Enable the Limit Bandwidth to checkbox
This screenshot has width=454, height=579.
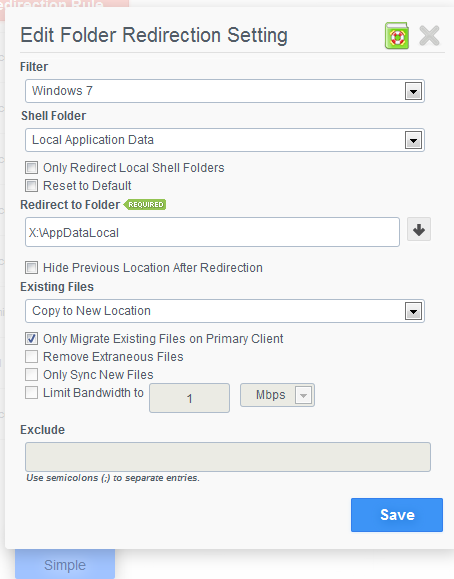[31, 393]
